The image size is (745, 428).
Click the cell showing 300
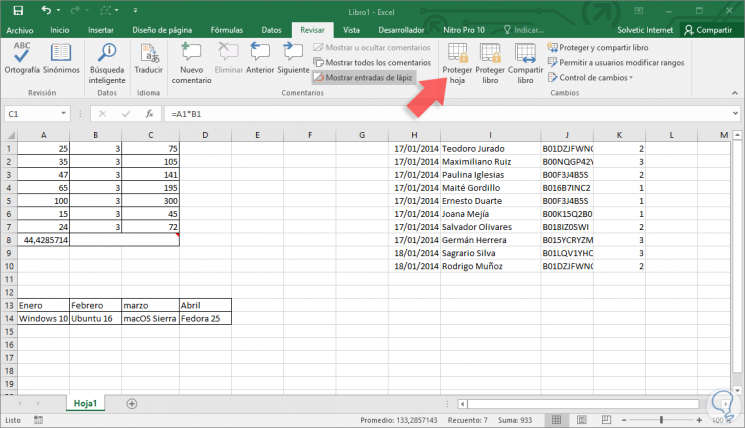click(150, 201)
